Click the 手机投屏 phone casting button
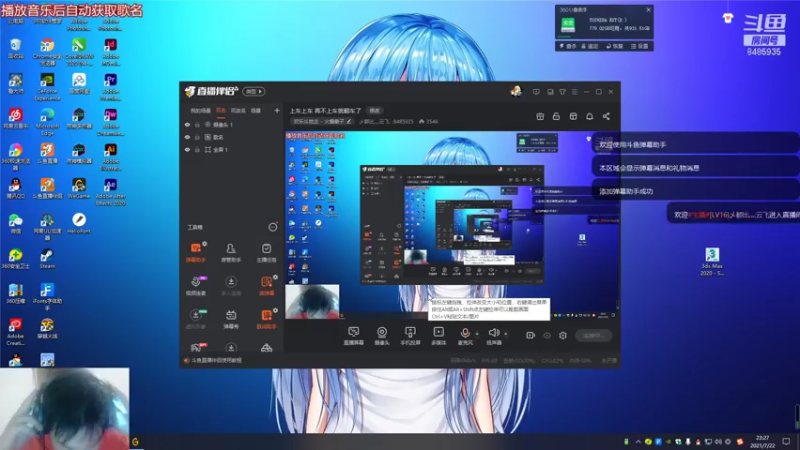The height and width of the screenshot is (450, 800). [410, 336]
